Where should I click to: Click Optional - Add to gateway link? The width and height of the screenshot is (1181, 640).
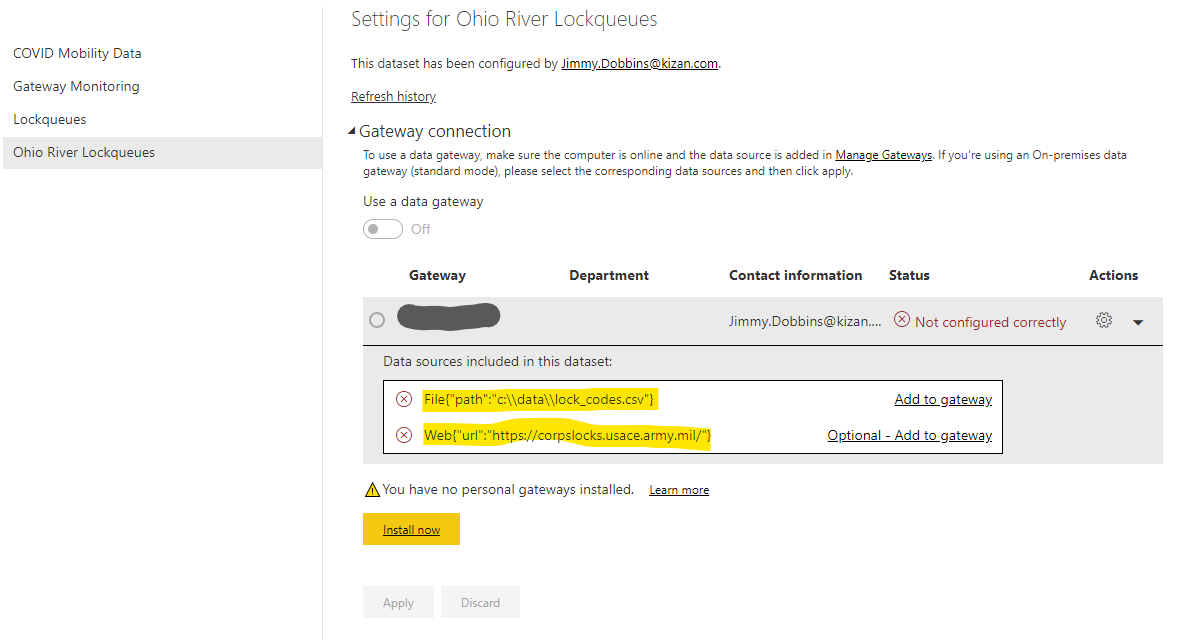click(x=909, y=436)
